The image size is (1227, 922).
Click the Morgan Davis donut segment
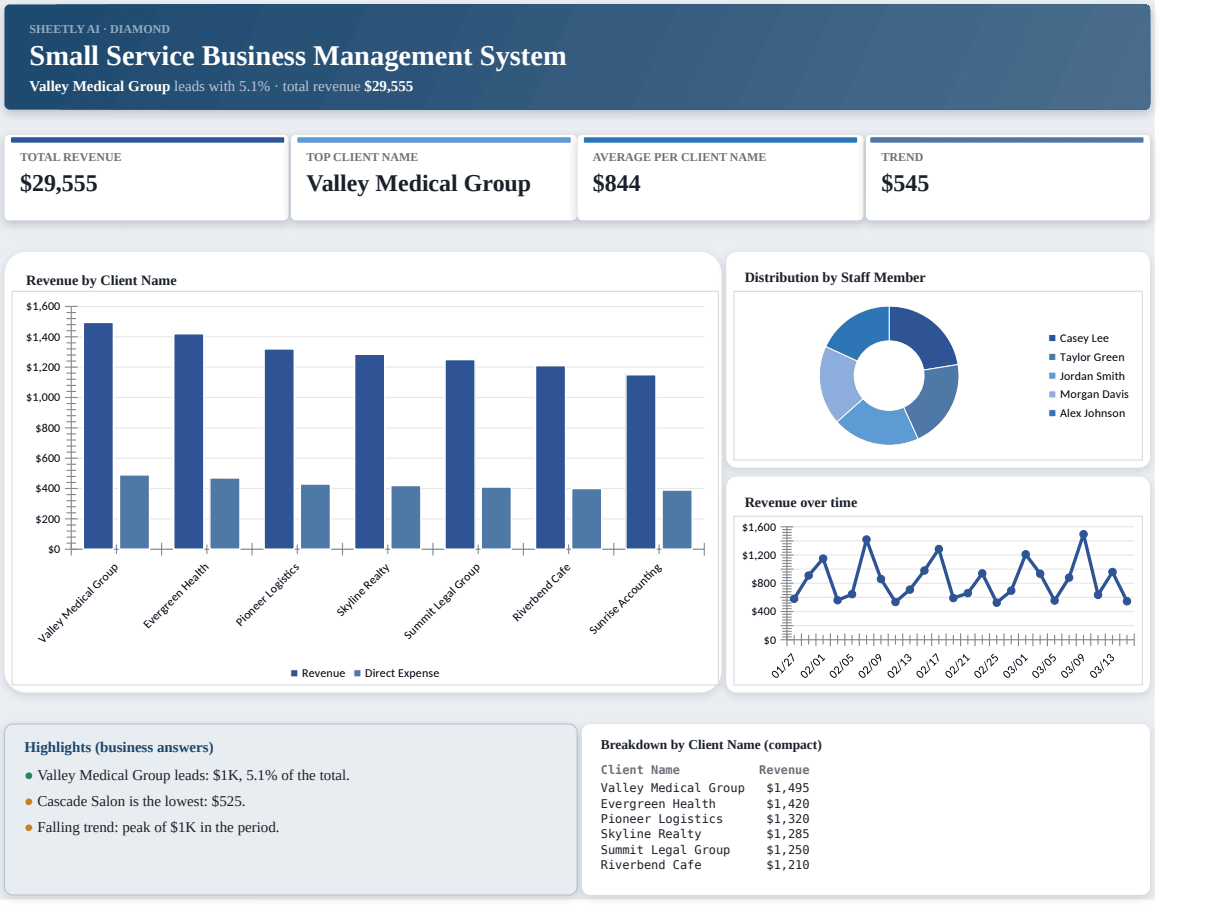(838, 382)
